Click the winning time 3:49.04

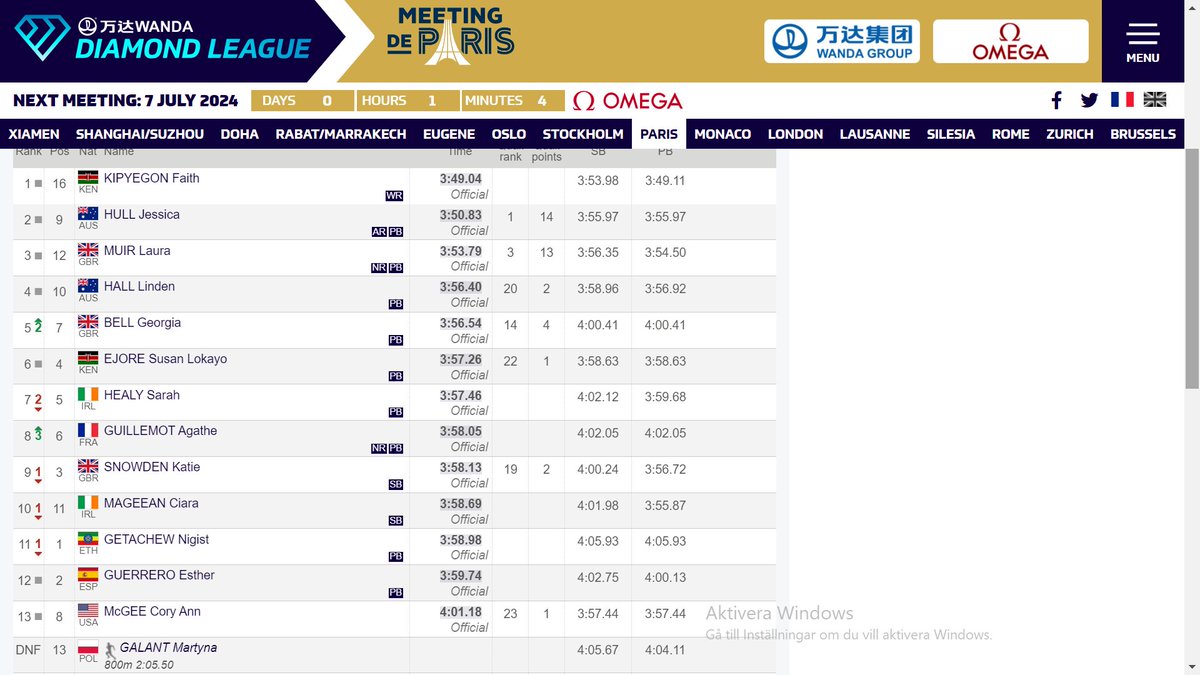tap(461, 179)
